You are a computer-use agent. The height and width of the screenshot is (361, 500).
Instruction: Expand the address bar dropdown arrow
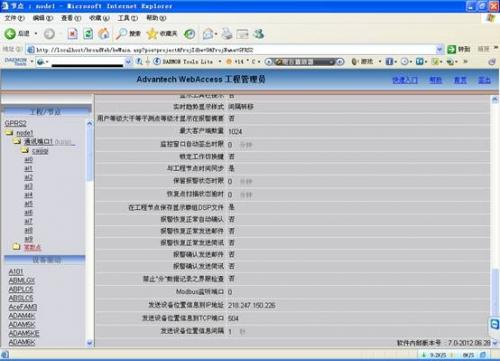pyautogui.click(x=440, y=50)
